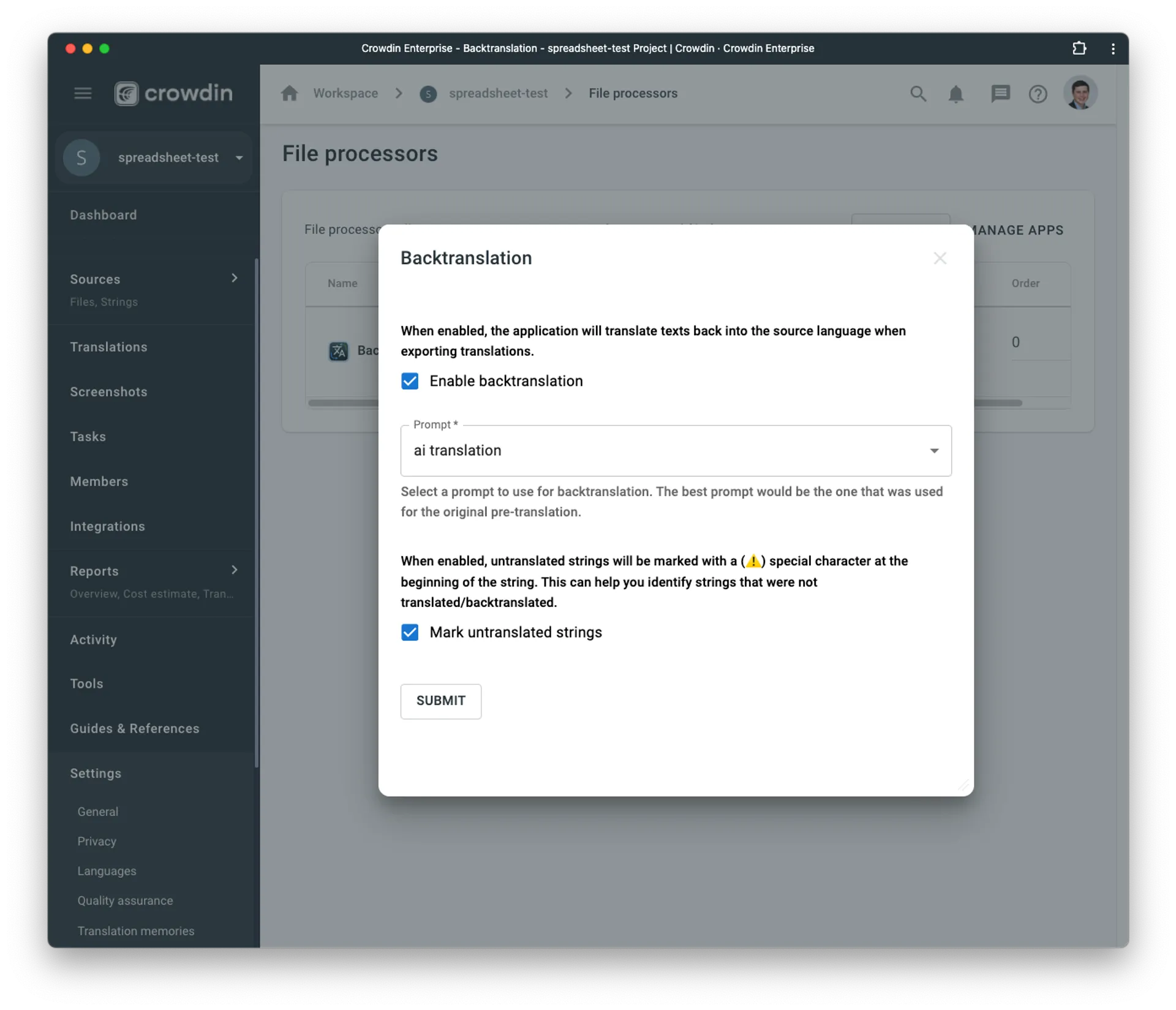1176x1010 pixels.
Task: Open Activity in sidebar
Action: 93,639
